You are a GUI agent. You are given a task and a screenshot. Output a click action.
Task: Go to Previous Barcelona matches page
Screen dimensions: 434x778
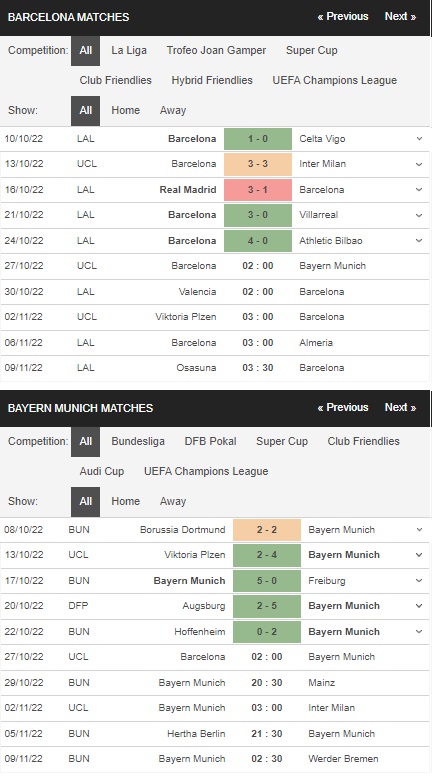click(x=343, y=16)
